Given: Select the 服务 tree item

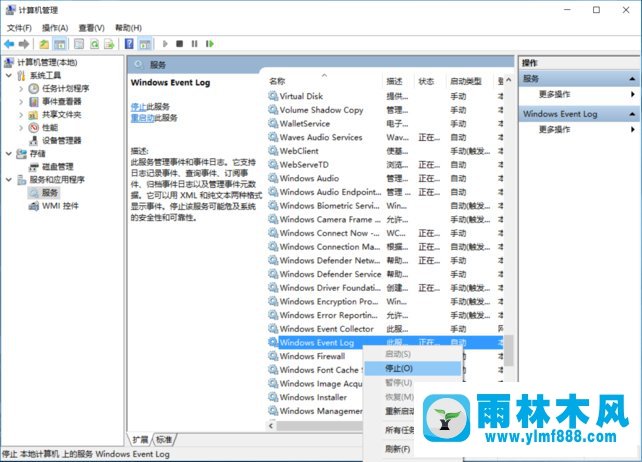Looking at the screenshot, I should coord(50,192).
